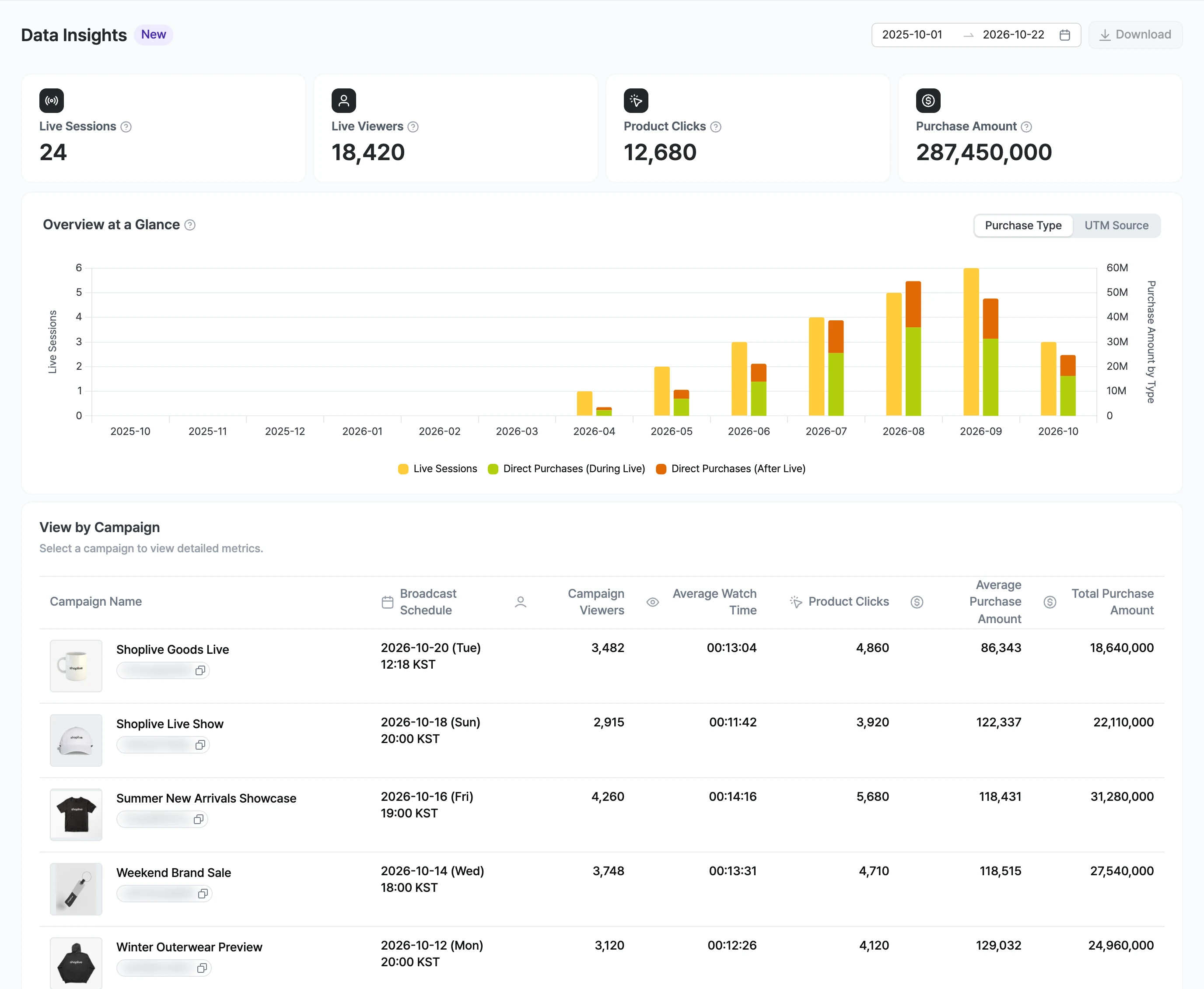Click the New badge beside Data Insights
Screen dimensions: 1204x989
click(153, 35)
